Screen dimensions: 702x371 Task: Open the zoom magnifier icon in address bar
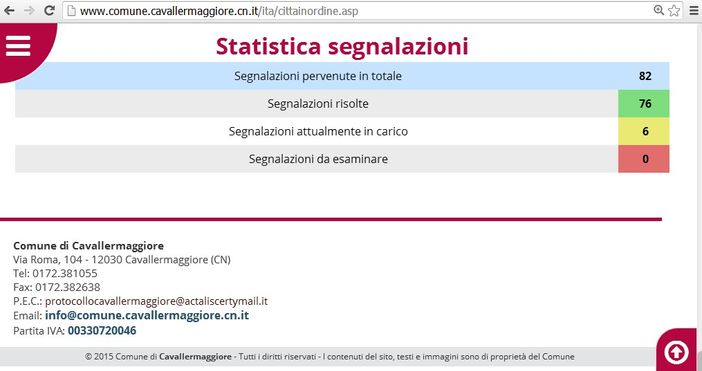tap(659, 11)
